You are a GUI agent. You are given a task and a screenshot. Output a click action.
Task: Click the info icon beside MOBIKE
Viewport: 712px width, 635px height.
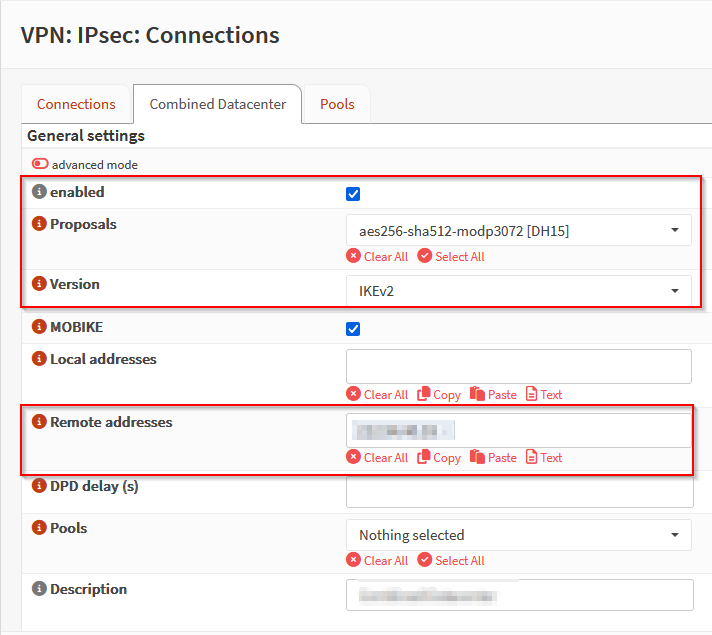click(x=39, y=327)
